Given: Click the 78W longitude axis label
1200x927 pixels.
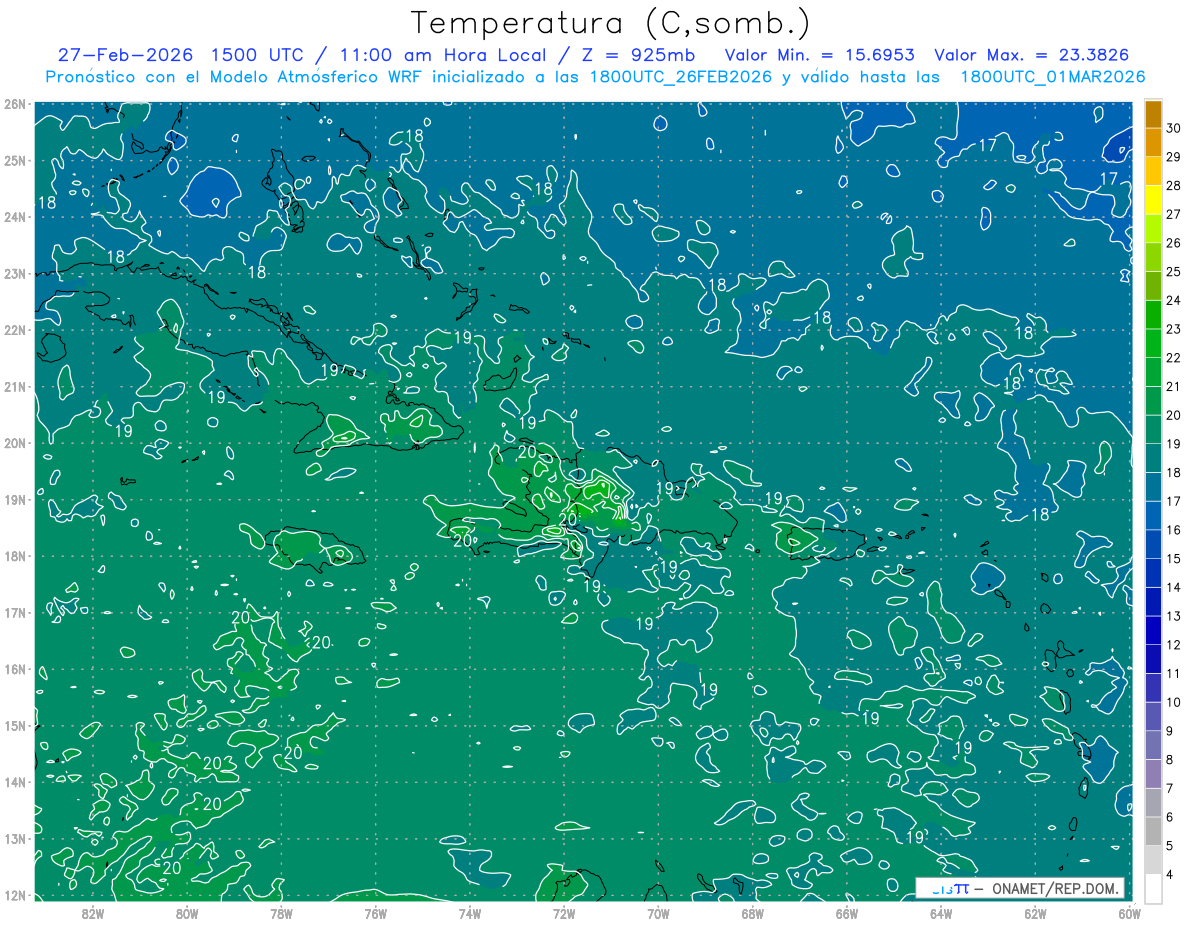Looking at the screenshot, I should 281,913.
